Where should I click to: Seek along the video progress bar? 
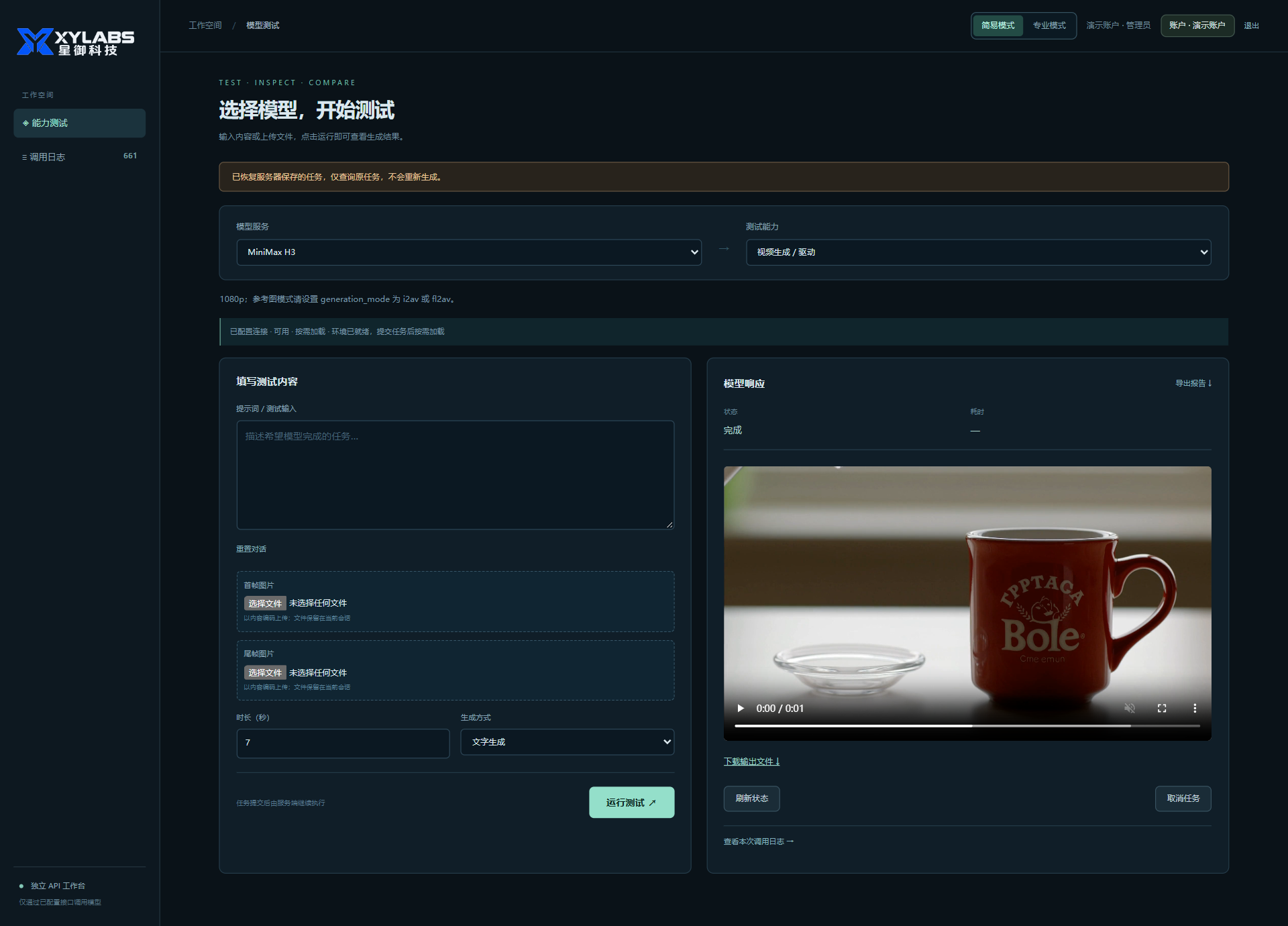point(967,725)
